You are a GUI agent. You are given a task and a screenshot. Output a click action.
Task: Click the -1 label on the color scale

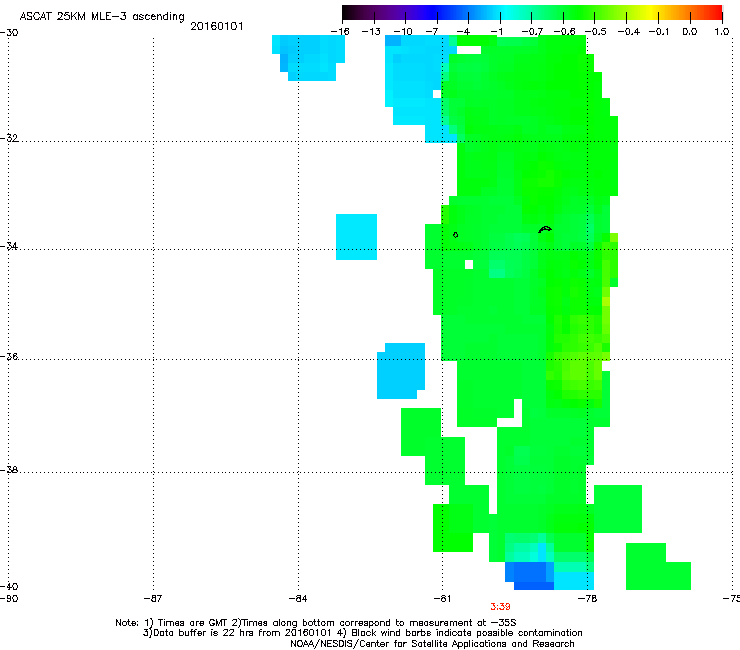496,32
